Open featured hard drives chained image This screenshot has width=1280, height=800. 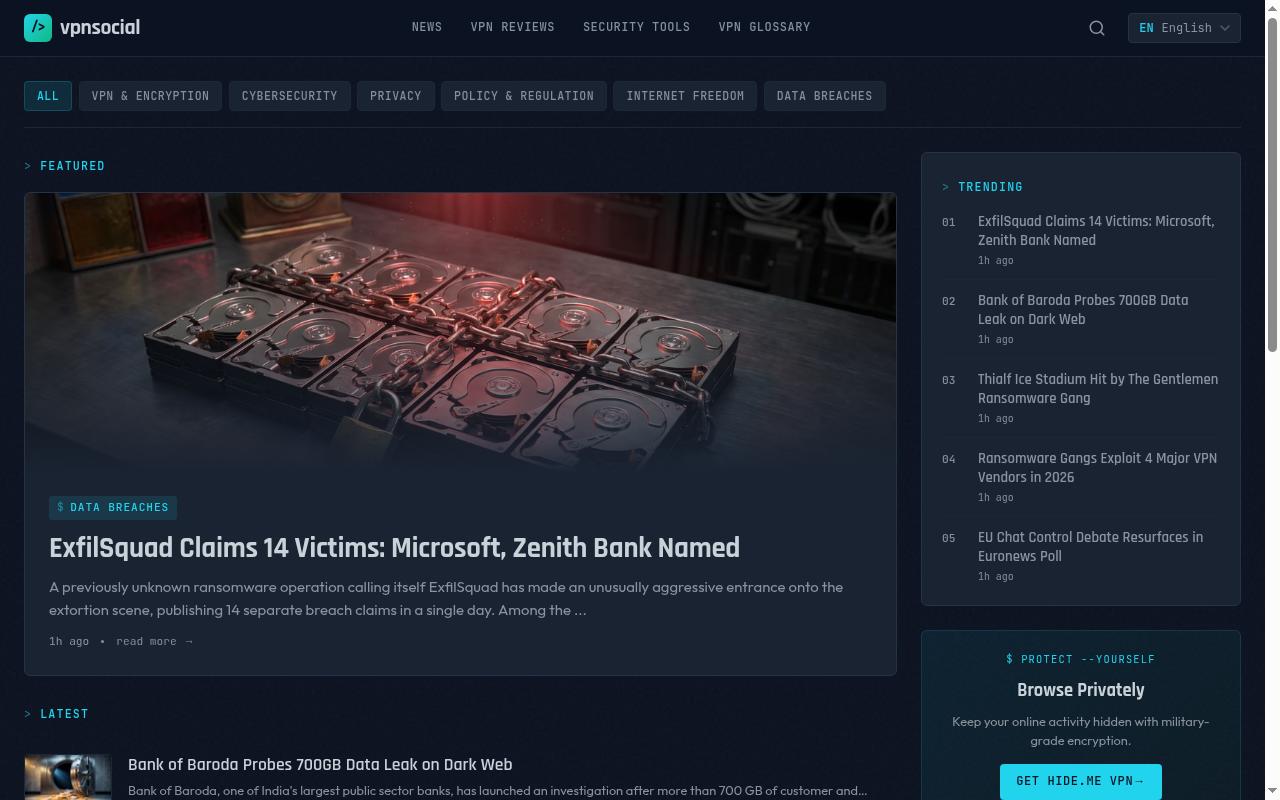click(x=460, y=332)
